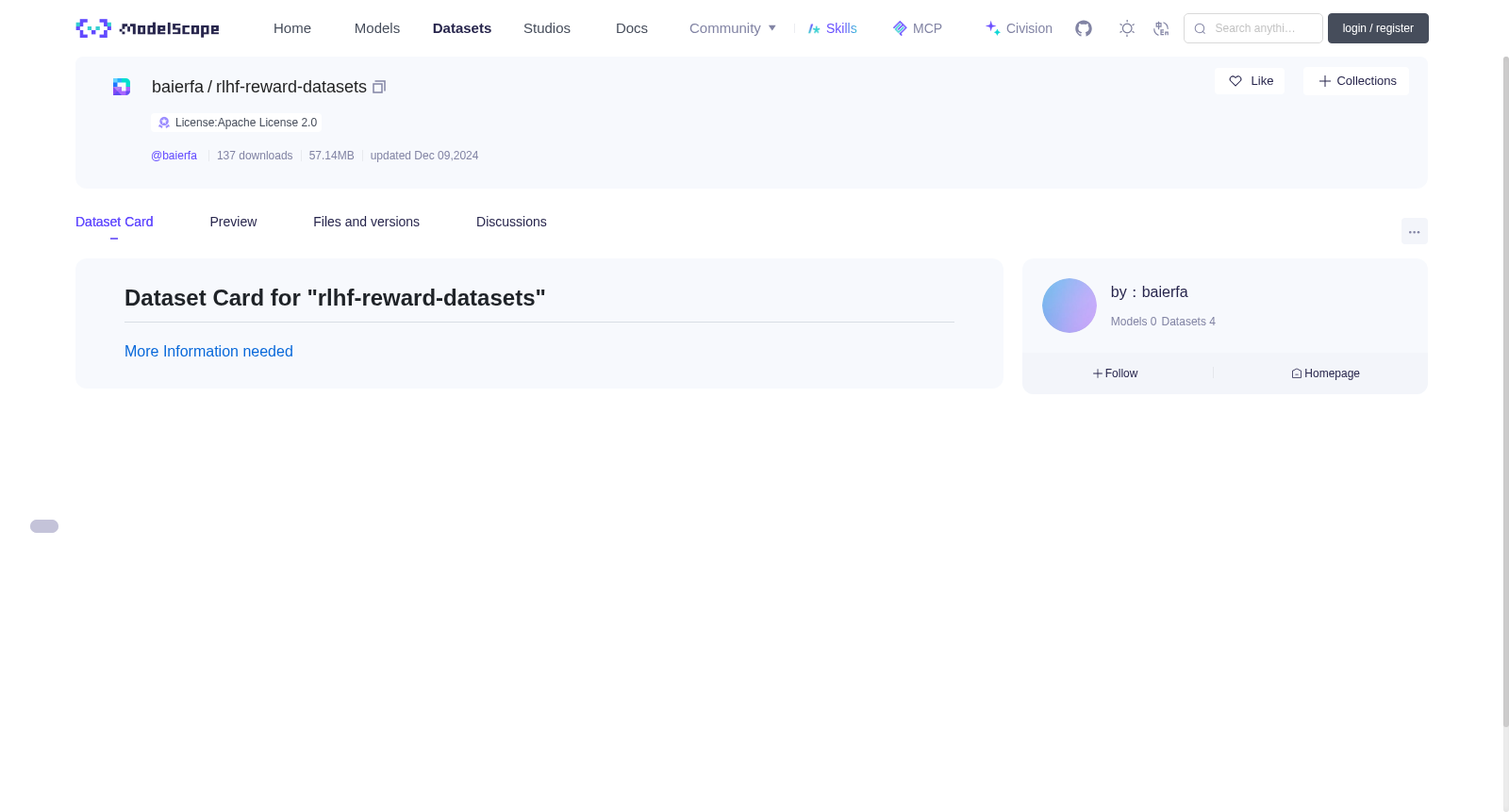This screenshot has width=1509, height=812.
Task: Open the three-dot more options menu
Action: point(1415,231)
